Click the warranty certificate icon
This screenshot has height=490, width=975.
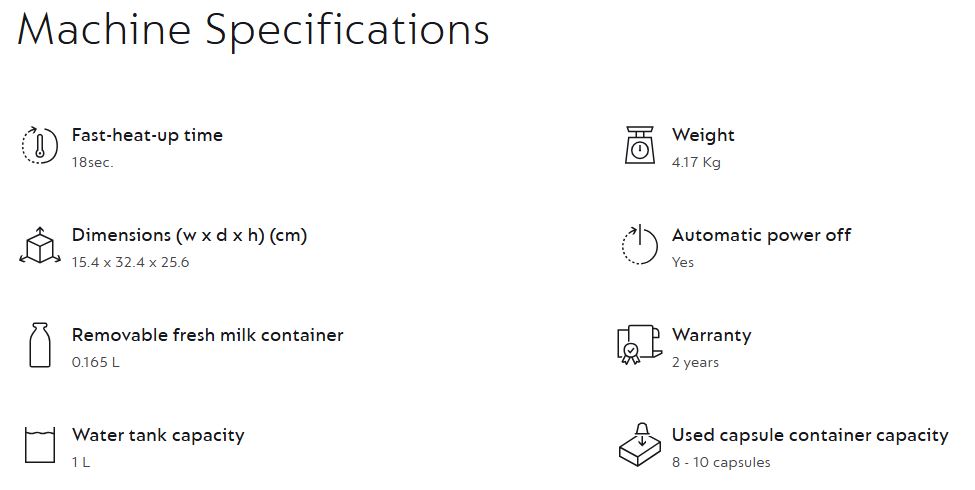point(639,346)
